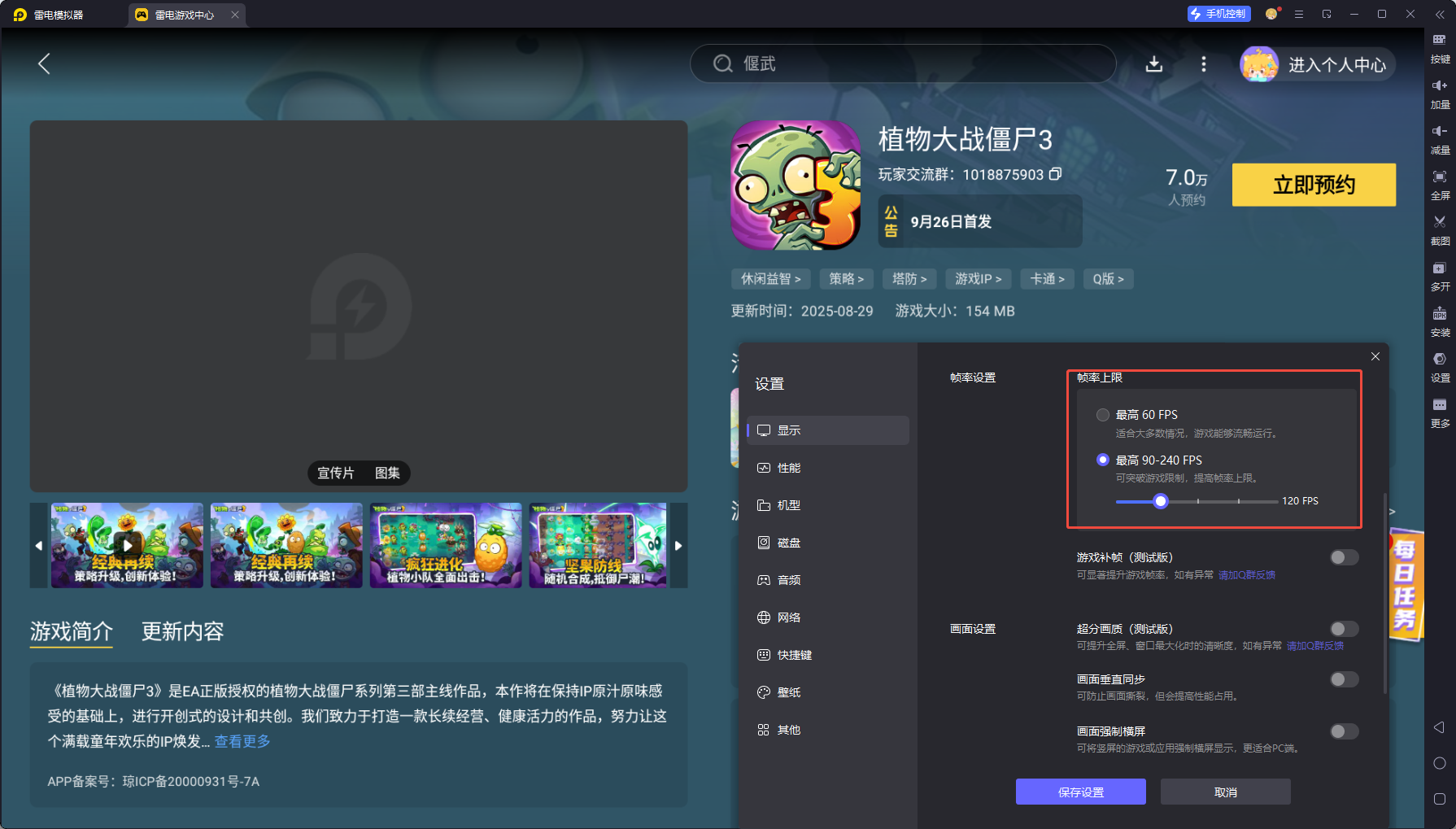The width and height of the screenshot is (1456, 829).
Task: Click 请加Q群反馈 link under 超分画质
Action: click(1315, 646)
